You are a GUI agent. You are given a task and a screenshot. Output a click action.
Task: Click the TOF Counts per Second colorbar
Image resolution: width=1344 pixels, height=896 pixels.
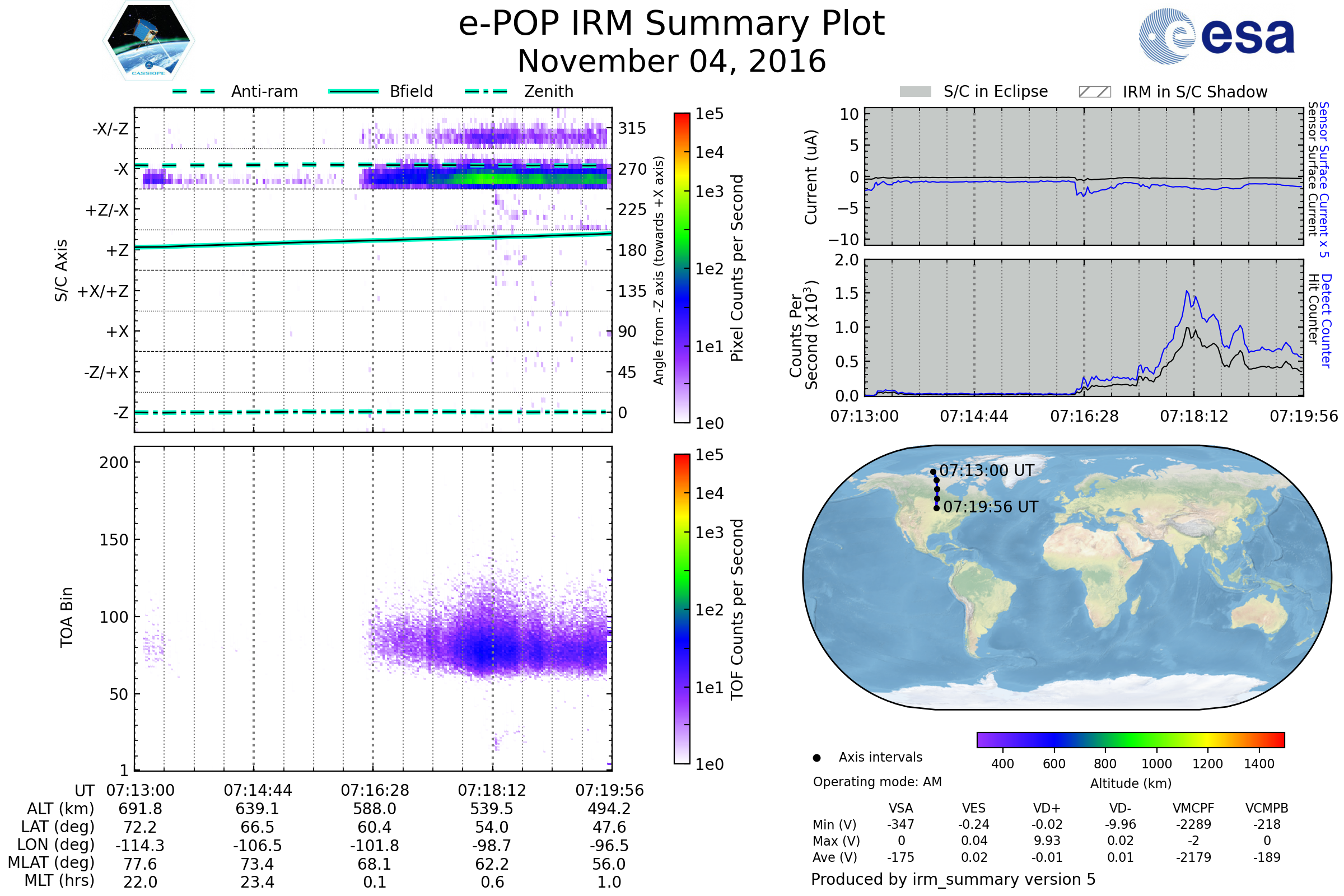pos(682,609)
